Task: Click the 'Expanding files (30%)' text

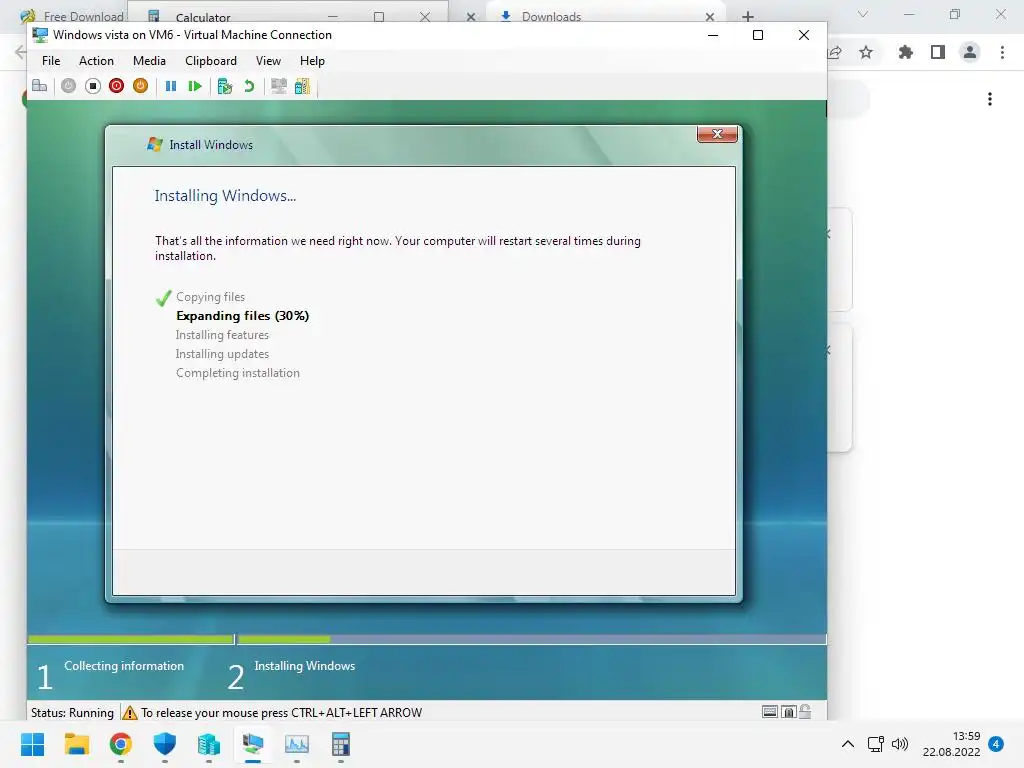Action: click(242, 316)
